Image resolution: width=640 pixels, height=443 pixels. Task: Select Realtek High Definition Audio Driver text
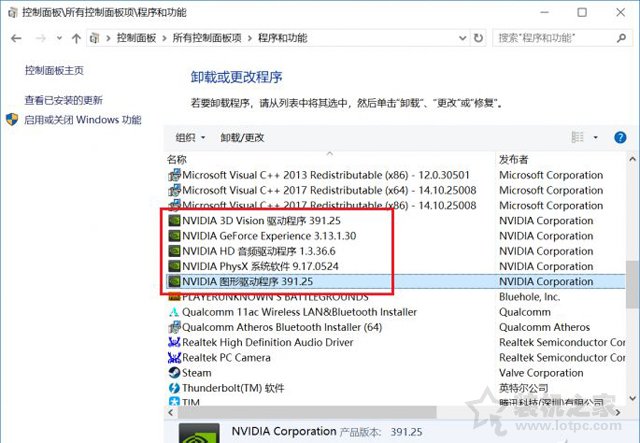268,342
